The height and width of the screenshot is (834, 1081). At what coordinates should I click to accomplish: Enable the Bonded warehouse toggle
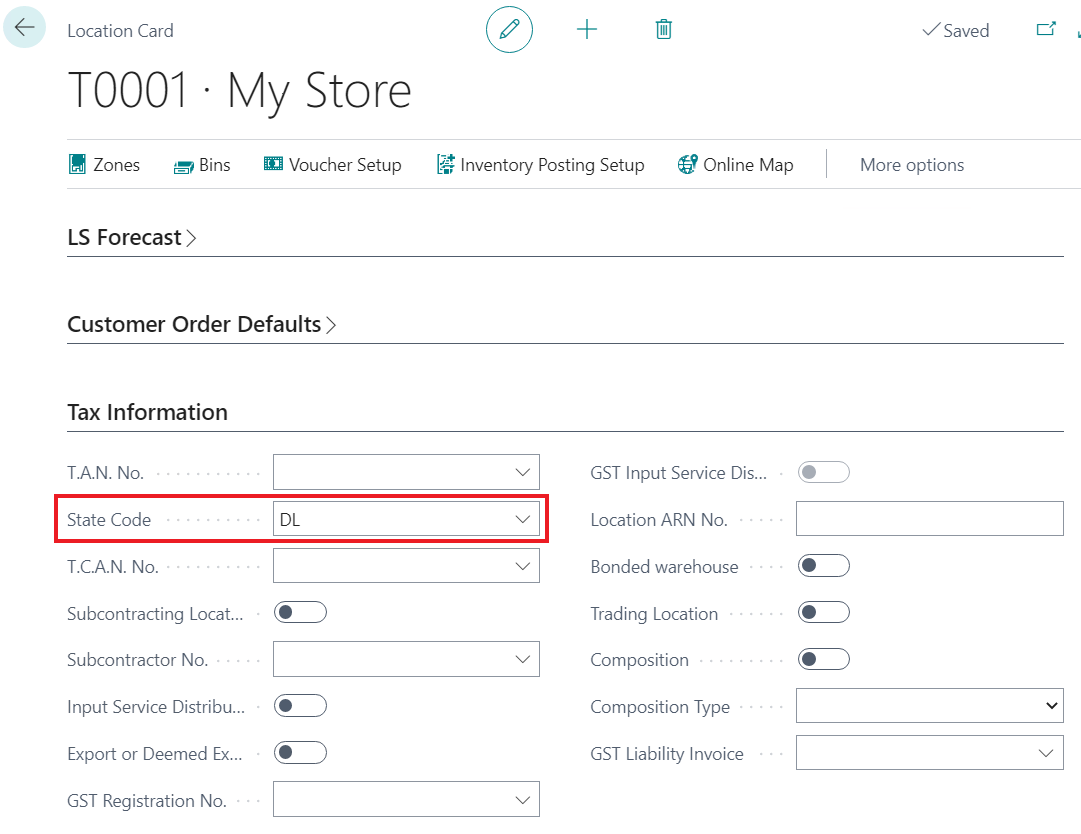tap(824, 566)
